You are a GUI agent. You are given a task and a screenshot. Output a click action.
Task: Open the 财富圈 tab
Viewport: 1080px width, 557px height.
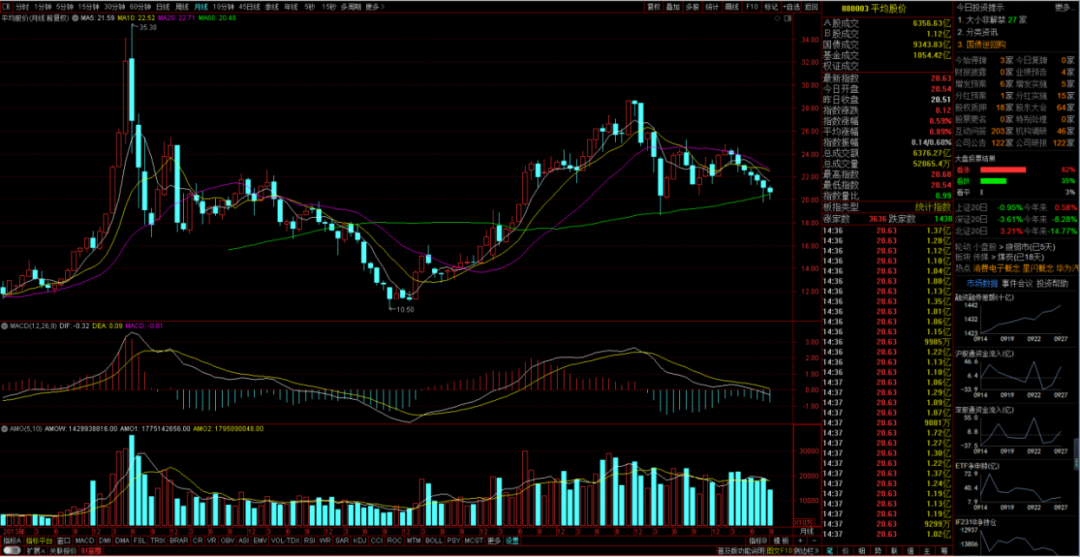click(x=91, y=551)
